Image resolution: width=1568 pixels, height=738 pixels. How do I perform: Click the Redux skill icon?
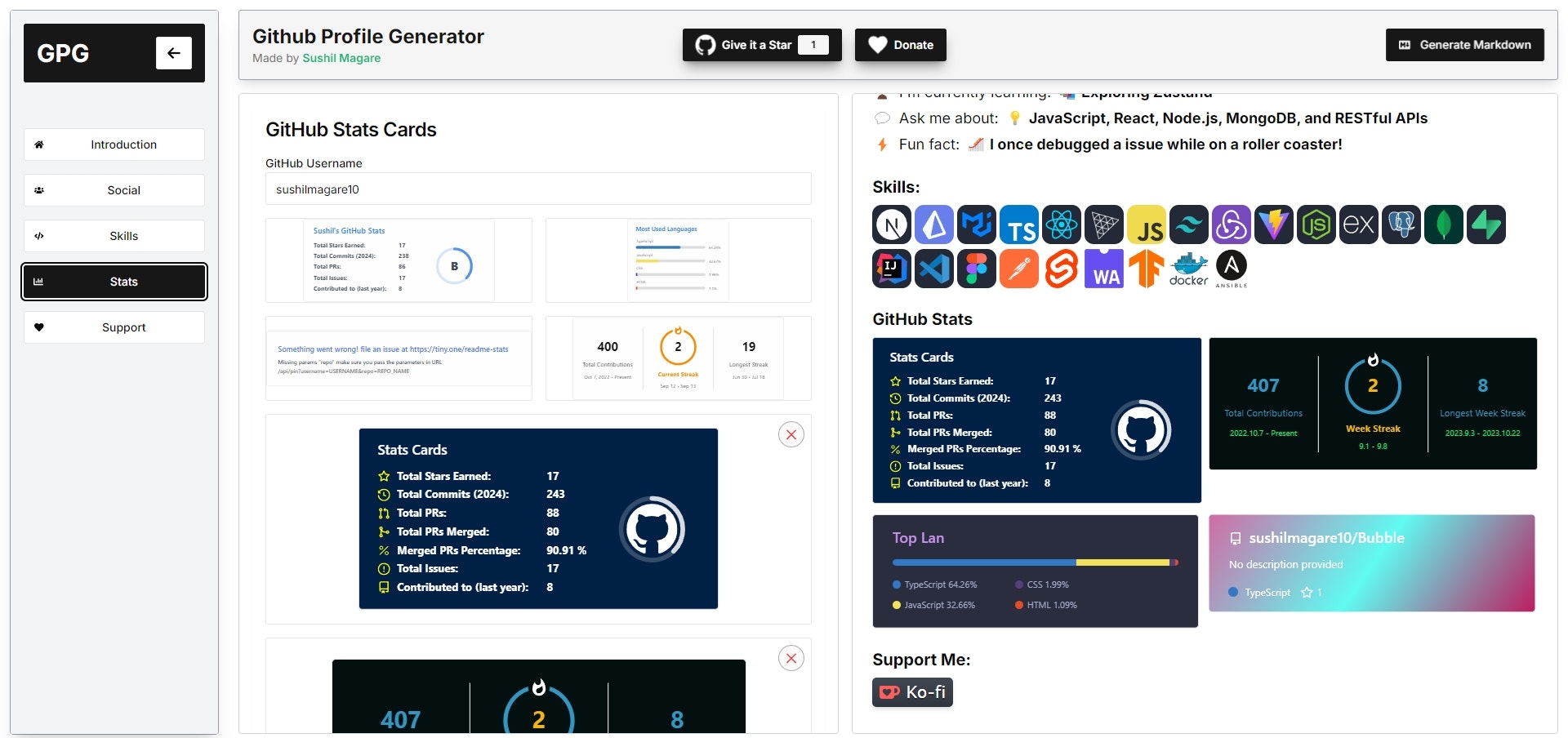1232,225
